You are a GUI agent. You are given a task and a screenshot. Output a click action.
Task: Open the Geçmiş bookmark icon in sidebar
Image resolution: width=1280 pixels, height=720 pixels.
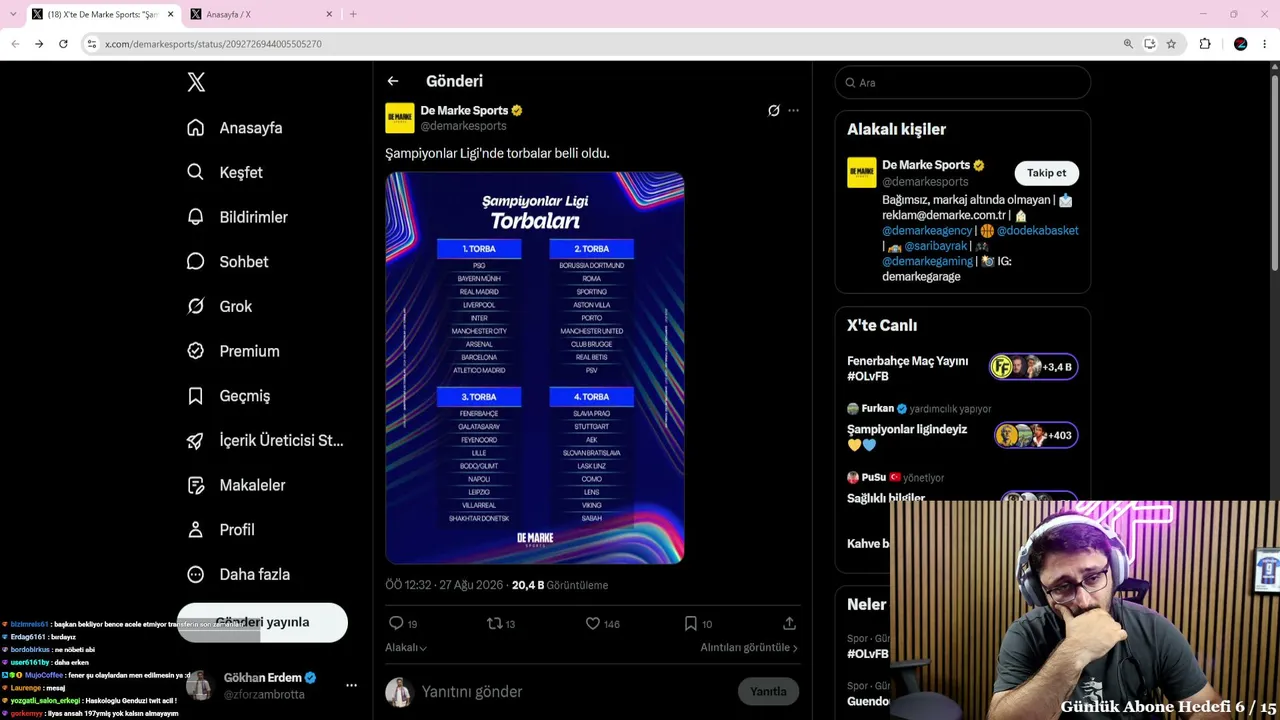196,396
